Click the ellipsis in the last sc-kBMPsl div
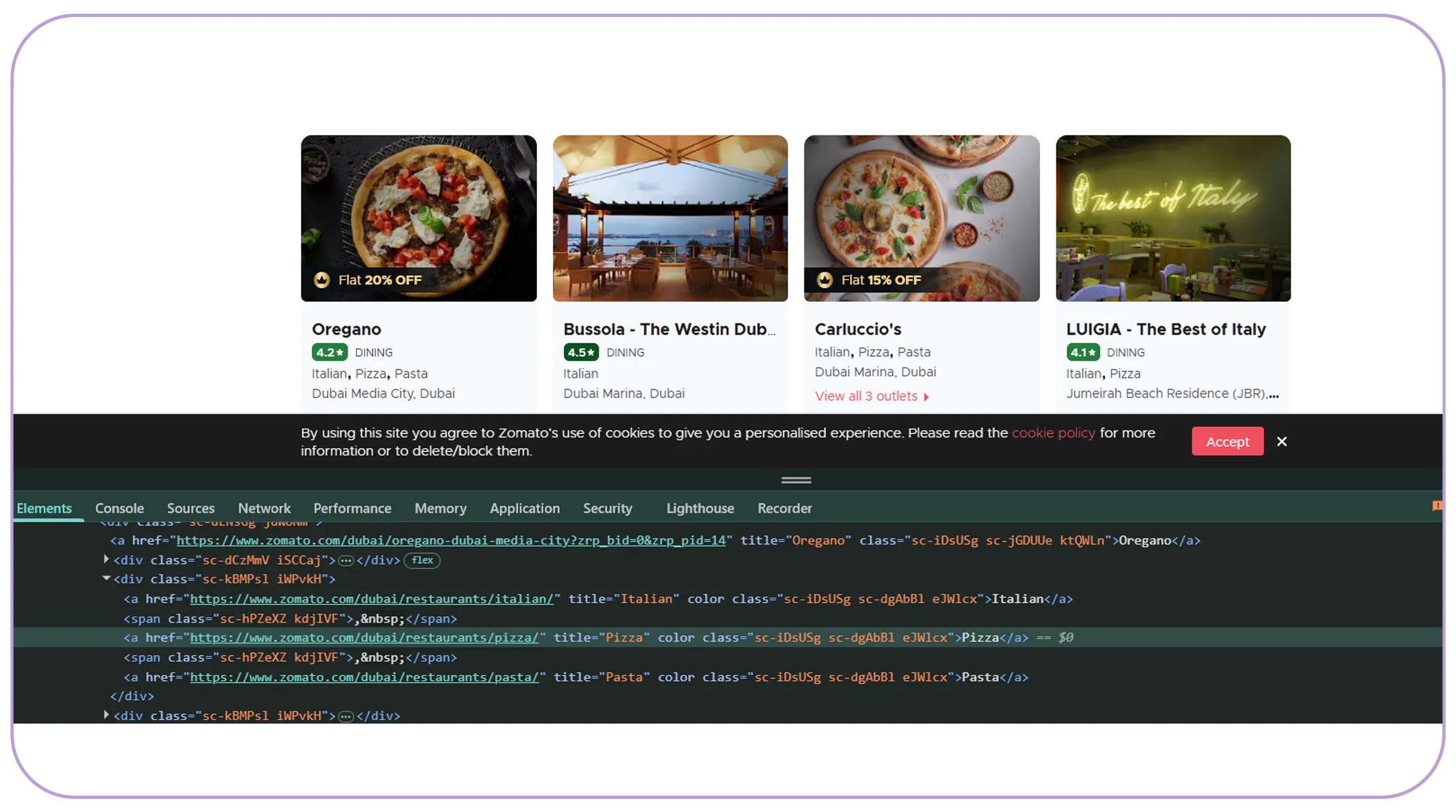This screenshot has height=812, width=1456. (346, 716)
